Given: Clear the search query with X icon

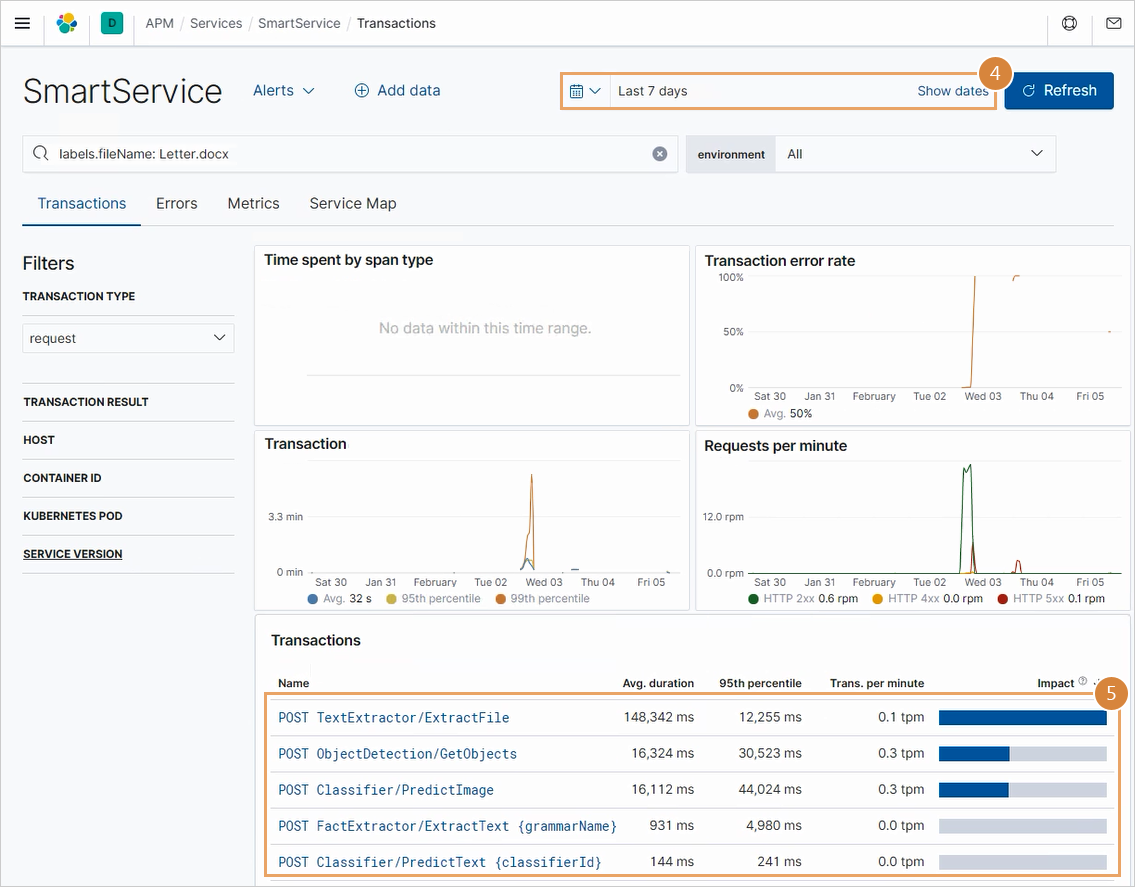Looking at the screenshot, I should coord(659,154).
